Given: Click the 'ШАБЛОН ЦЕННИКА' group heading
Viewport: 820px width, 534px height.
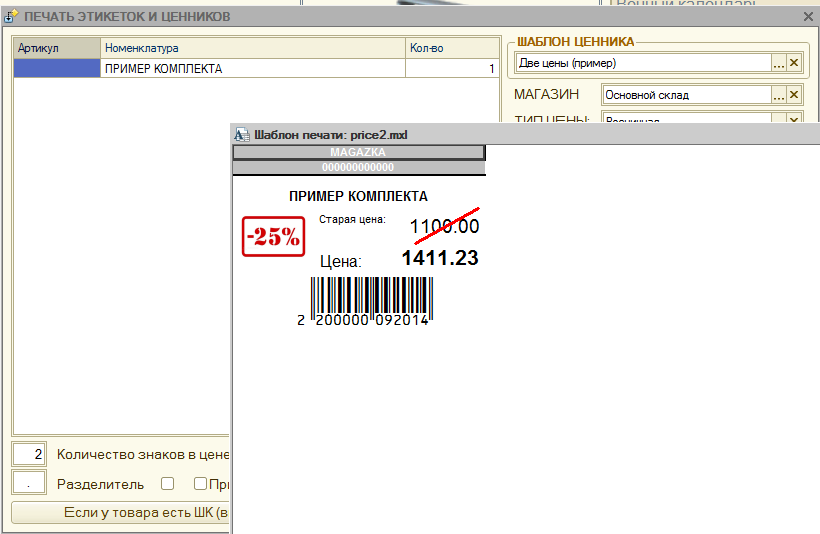Looking at the screenshot, I should click(x=575, y=42).
